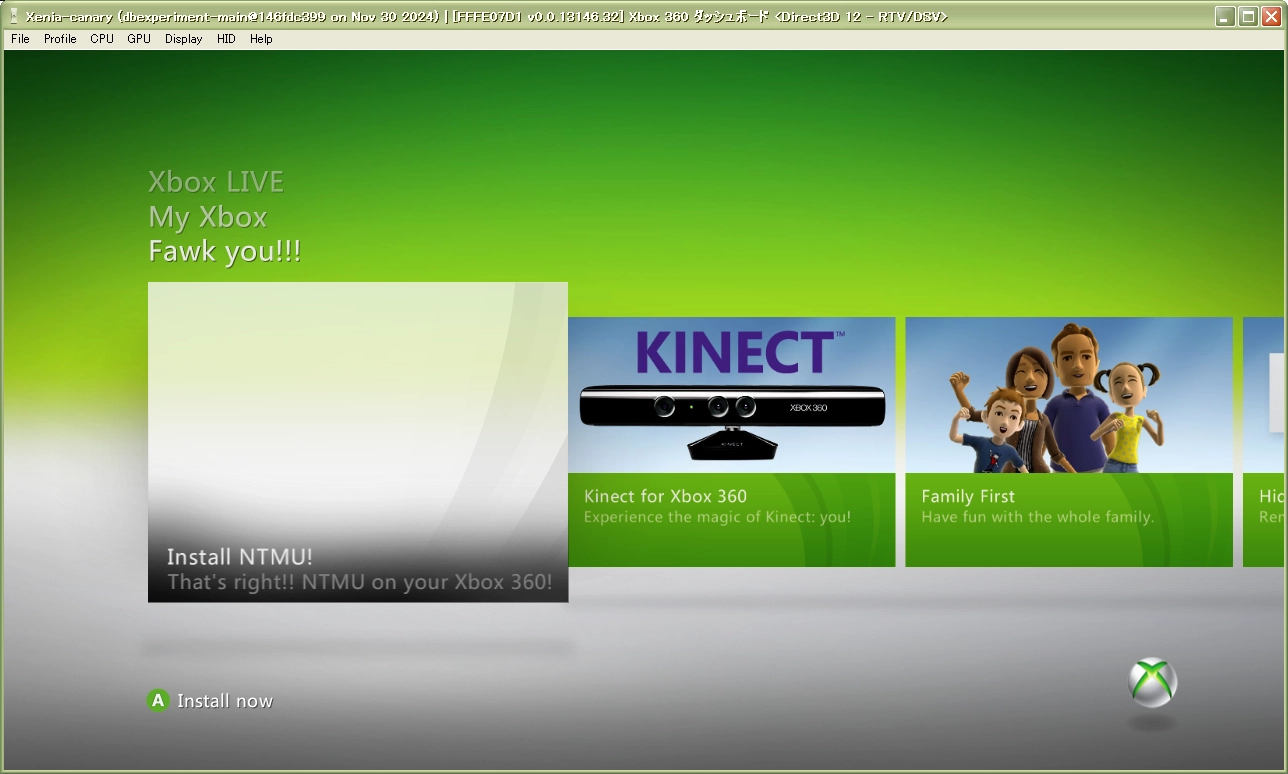
Task: Open the CPU menu
Action: point(102,39)
